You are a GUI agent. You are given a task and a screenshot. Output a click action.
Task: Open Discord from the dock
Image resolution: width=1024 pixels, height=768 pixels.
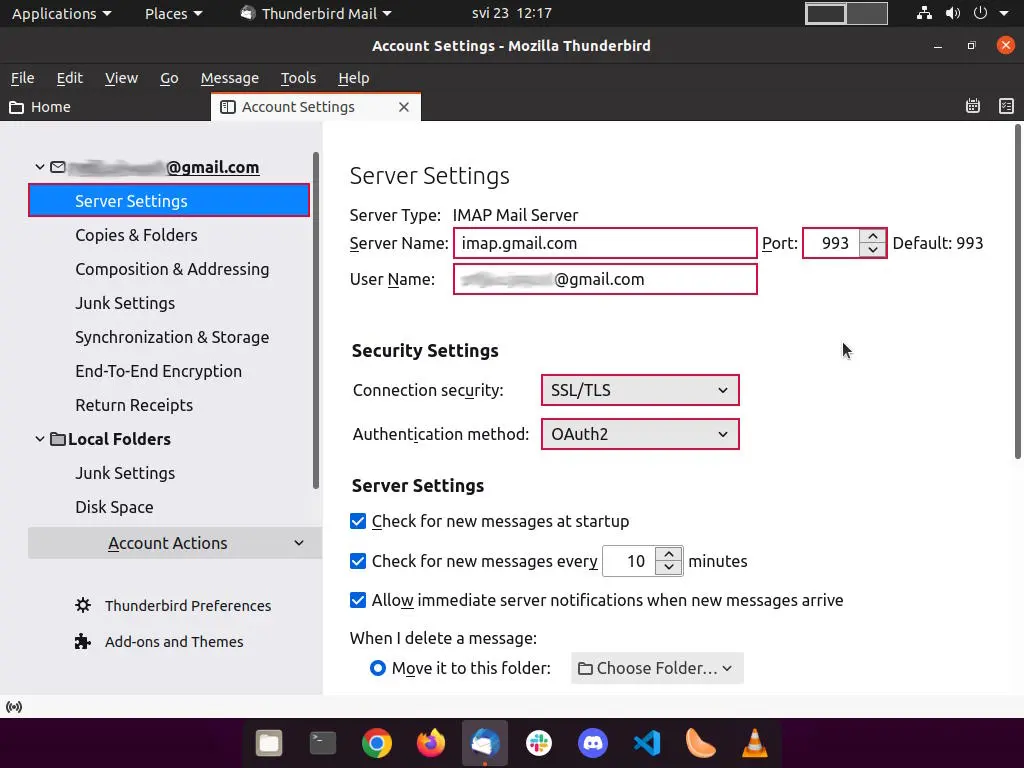(593, 743)
